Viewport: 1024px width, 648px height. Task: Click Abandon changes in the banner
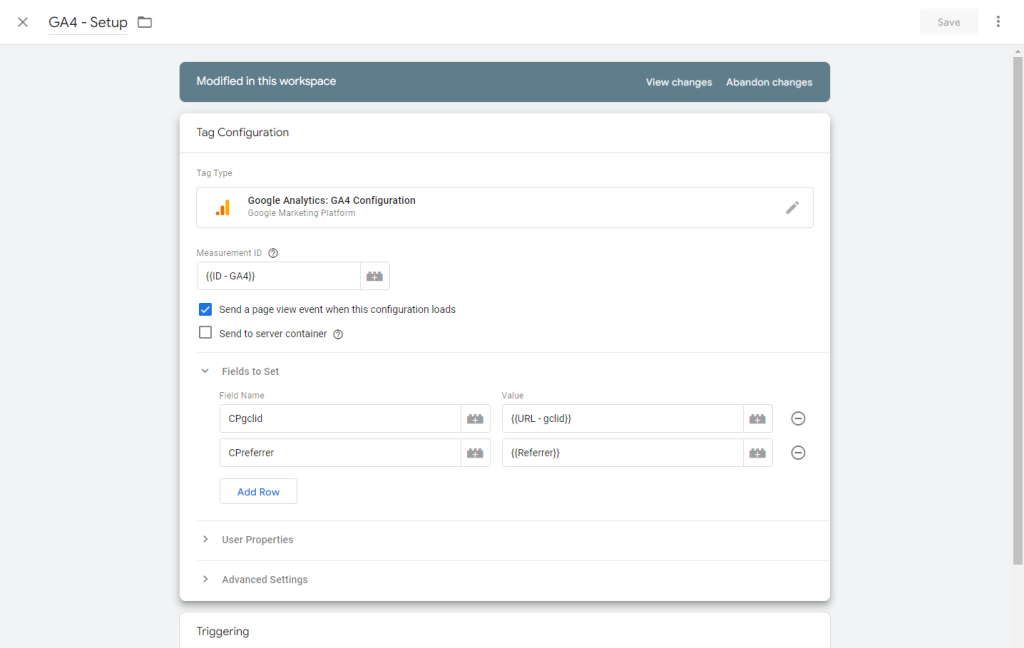(769, 82)
